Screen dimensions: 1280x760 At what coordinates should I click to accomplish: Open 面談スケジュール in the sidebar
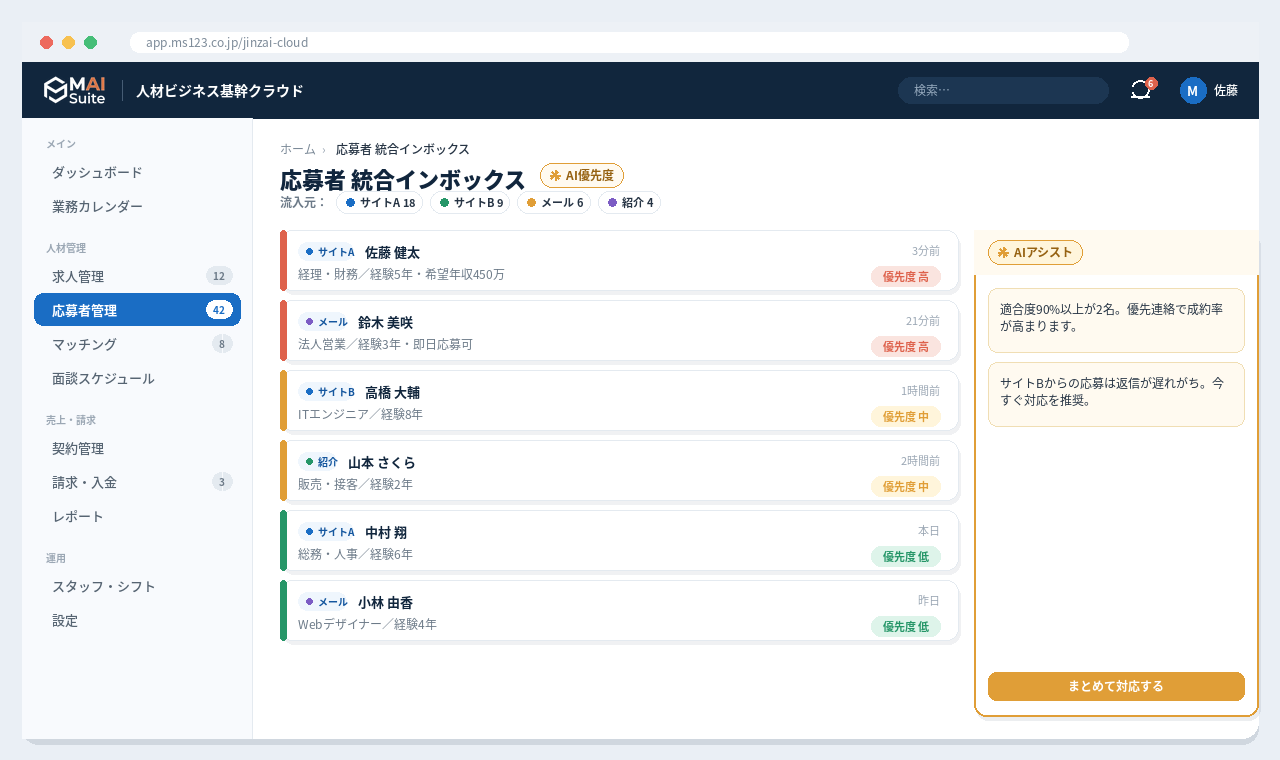(137, 378)
